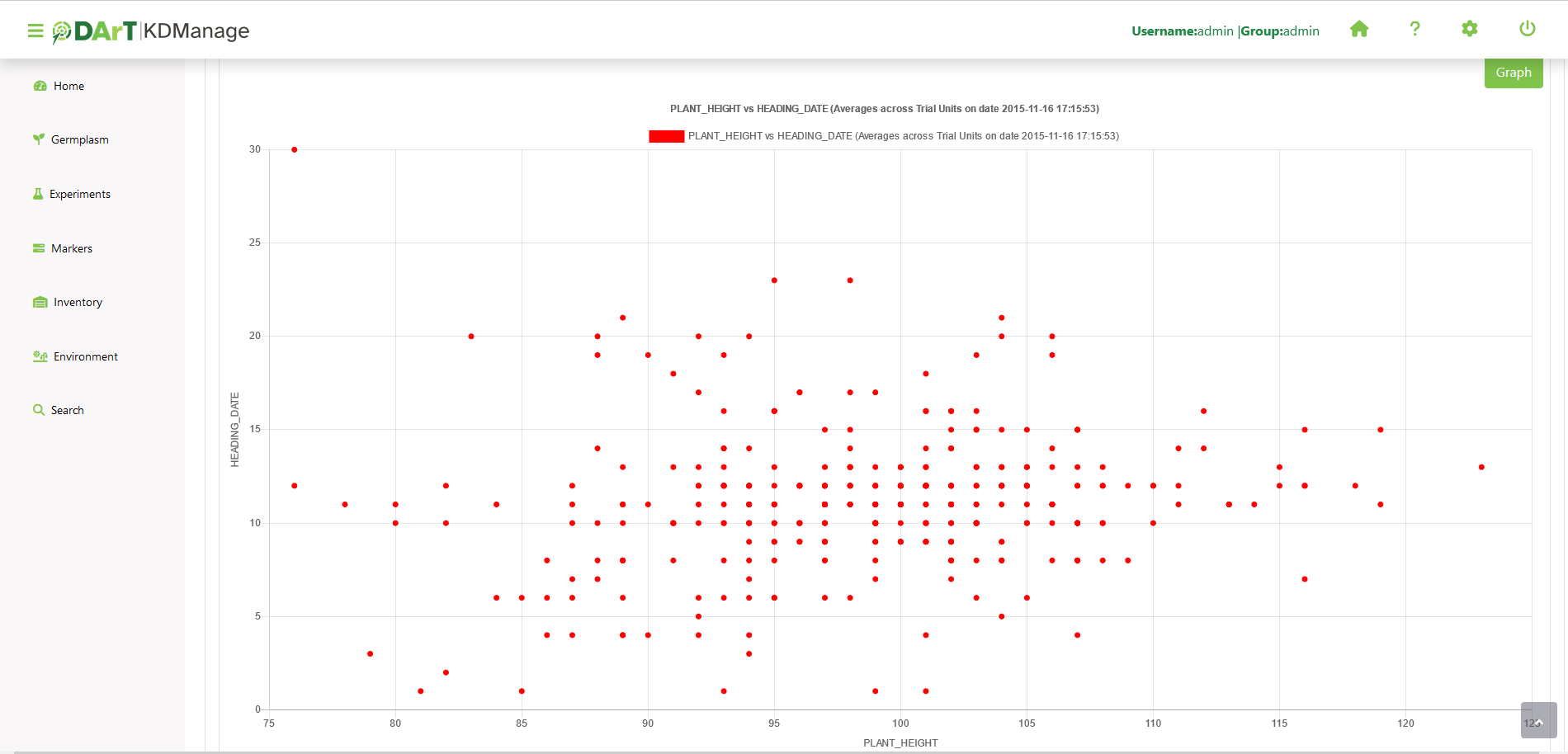Click the Environment sidebar icon

40,356
